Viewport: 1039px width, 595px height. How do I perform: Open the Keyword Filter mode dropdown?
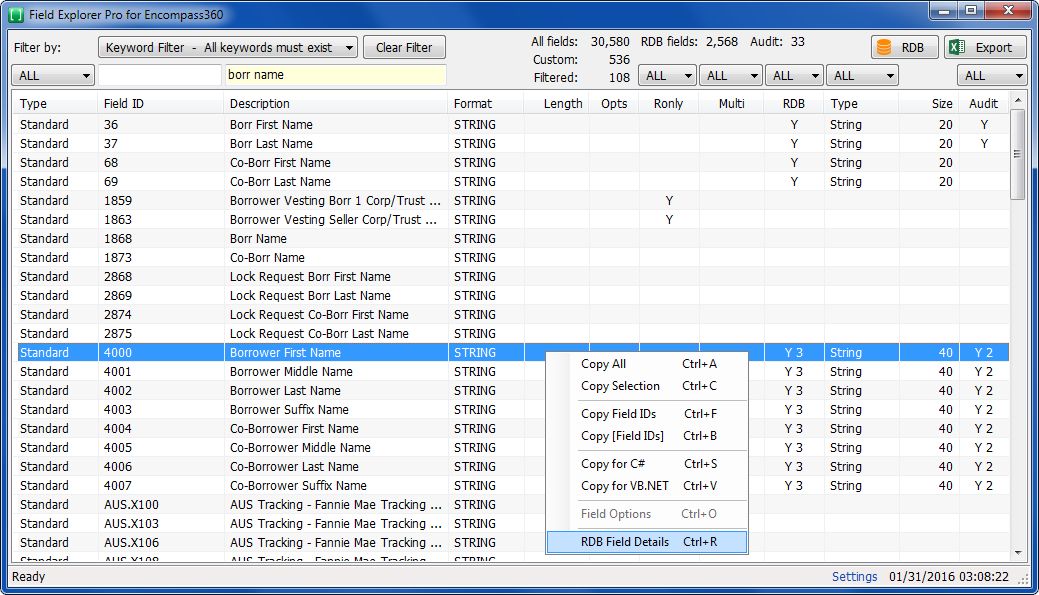coord(228,48)
